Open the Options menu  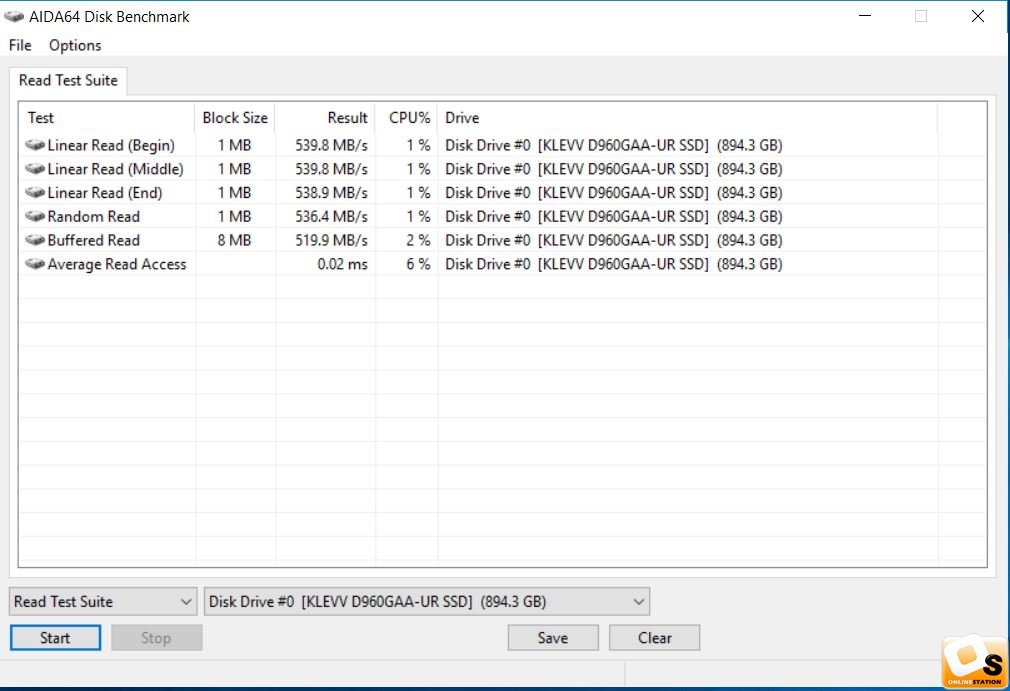point(75,45)
